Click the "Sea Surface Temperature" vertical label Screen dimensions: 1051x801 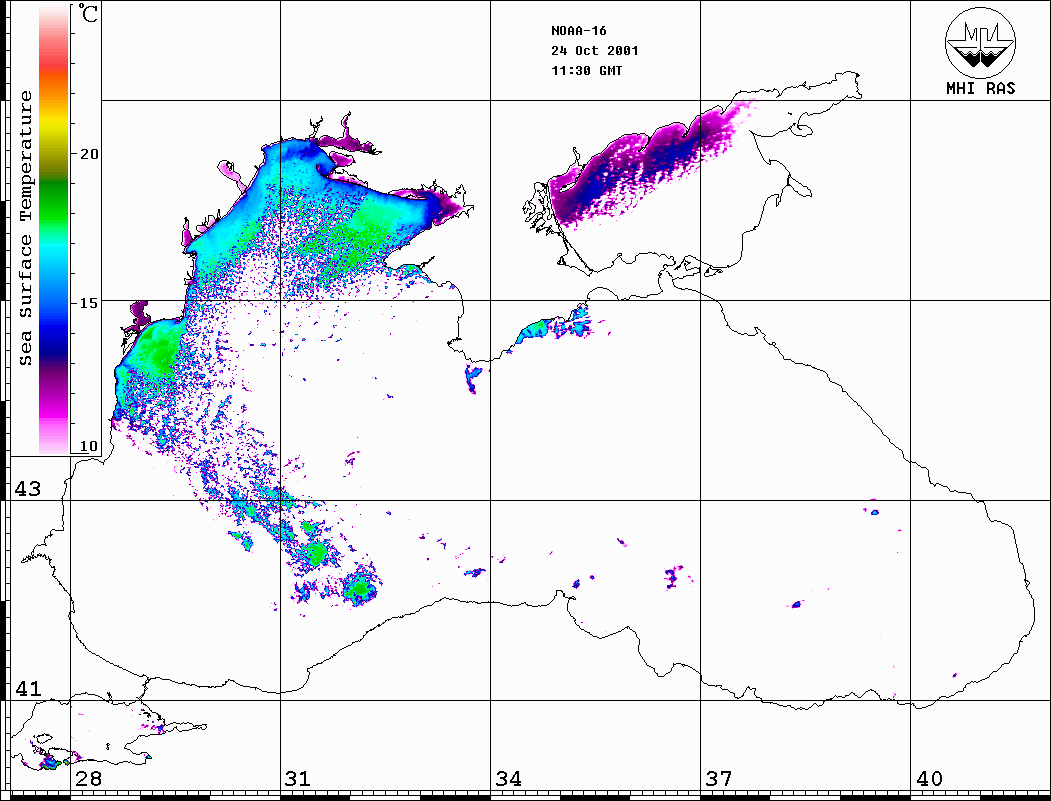(x=25, y=228)
